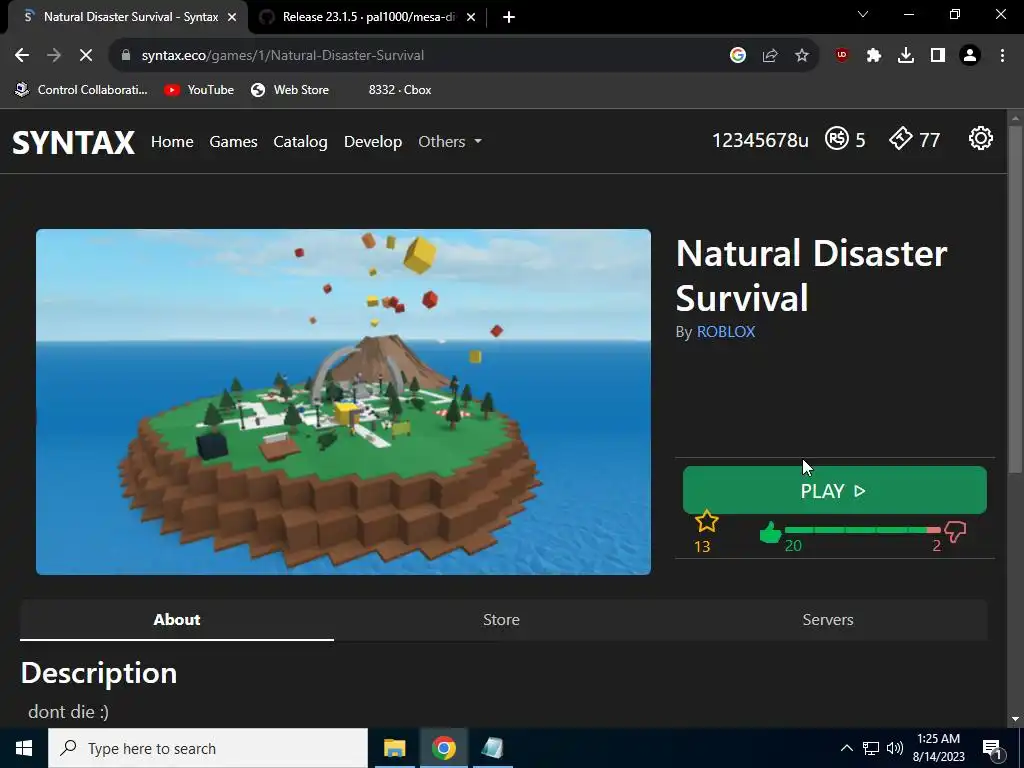
Task: Toggle the browser side panel icon
Action: (938, 56)
